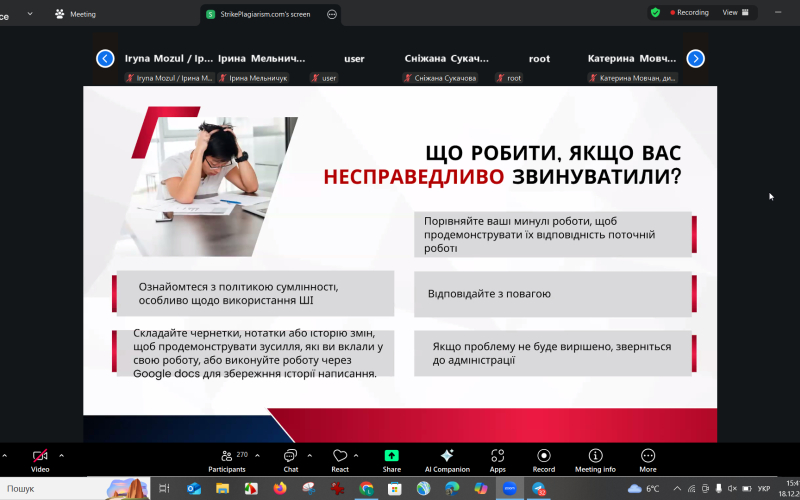Change layout using the View button
Screen dimensions: 800x500
pos(735,13)
